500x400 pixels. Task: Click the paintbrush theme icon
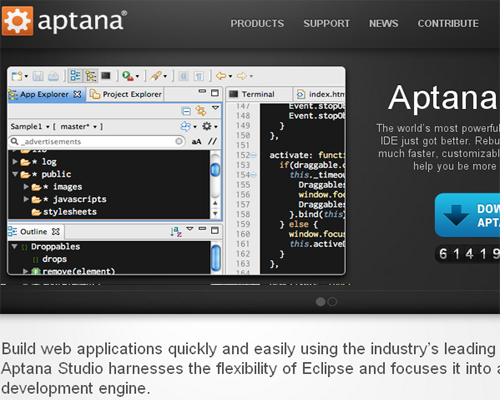(x=156, y=76)
